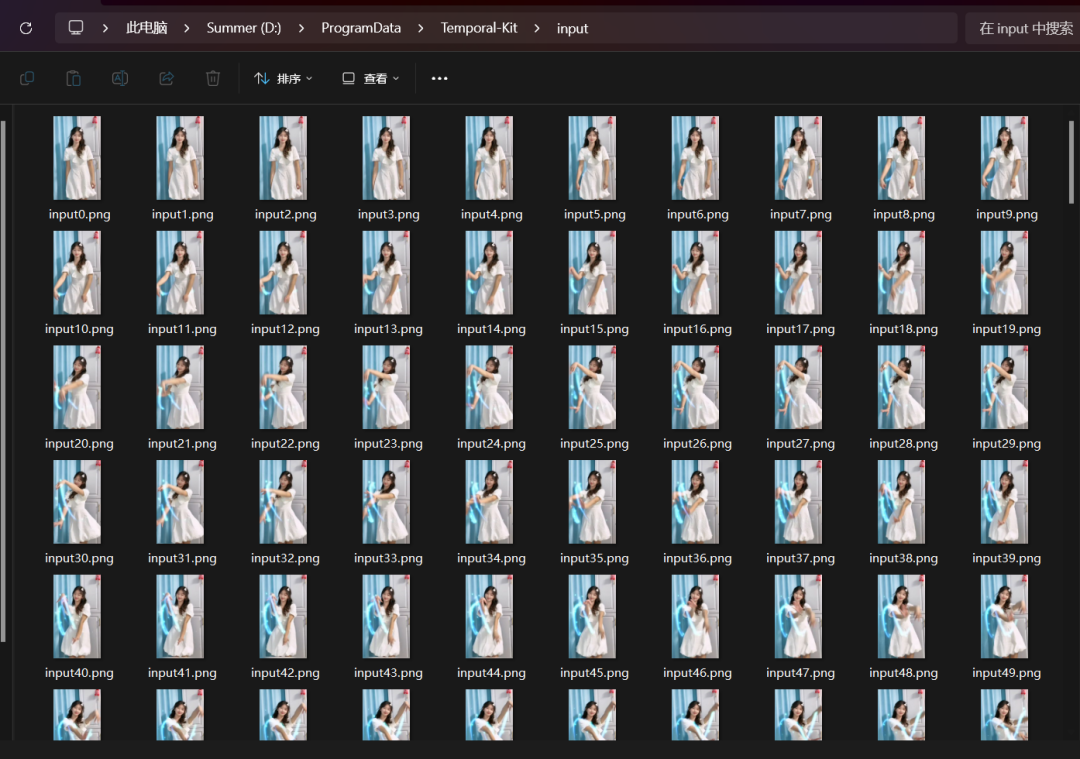1080x759 pixels.
Task: Select input10.png thumbnail
Action: point(77,273)
